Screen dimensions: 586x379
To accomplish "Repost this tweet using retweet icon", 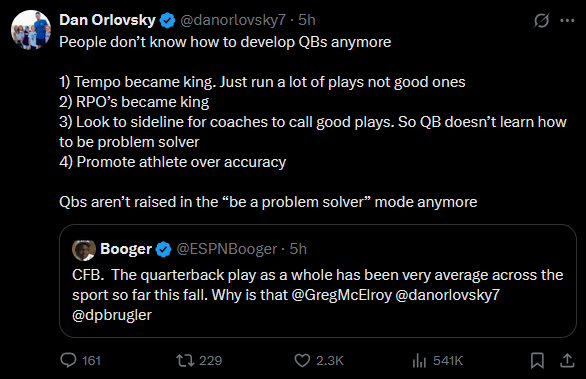I will [x=185, y=360].
